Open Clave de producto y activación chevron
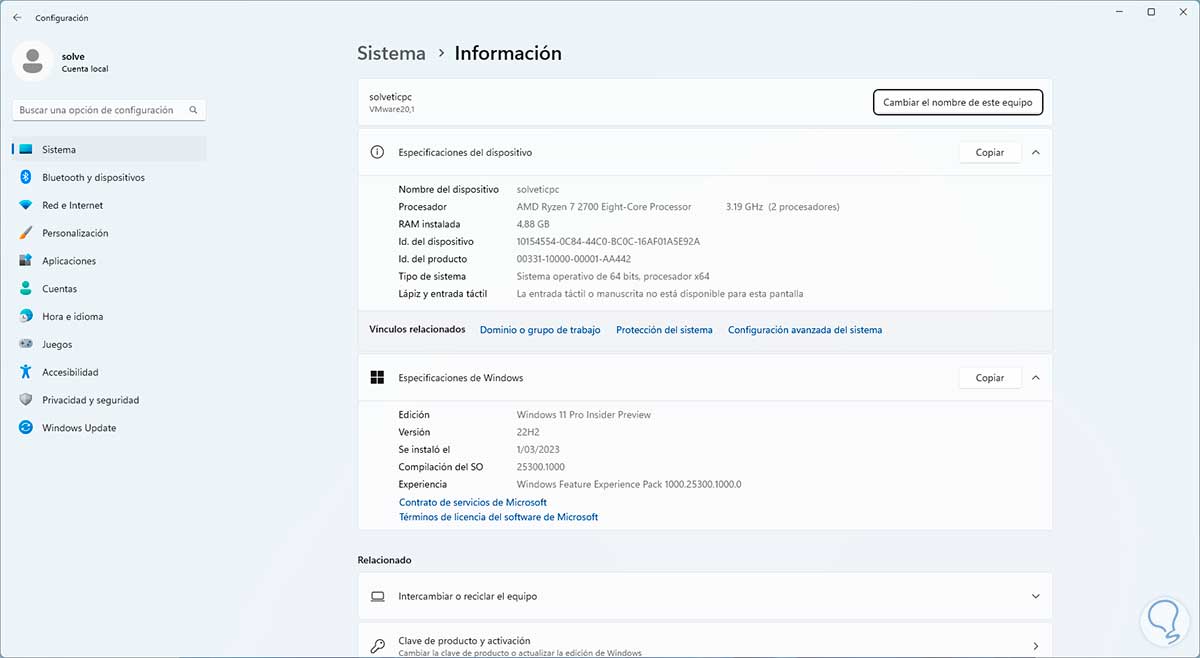Viewport: 1200px width, 658px height. [1035, 646]
